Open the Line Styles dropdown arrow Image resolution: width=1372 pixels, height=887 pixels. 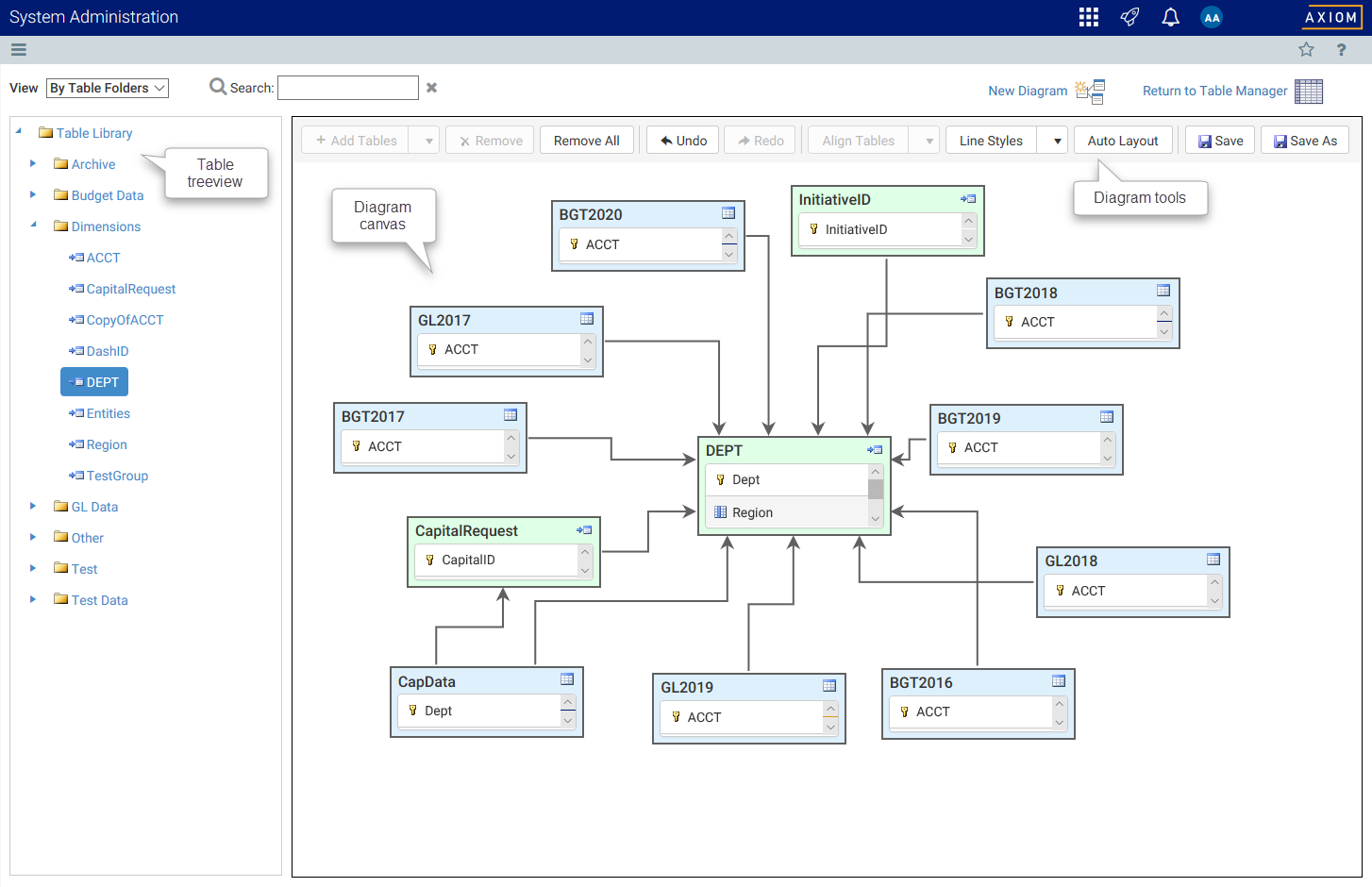coord(1057,141)
